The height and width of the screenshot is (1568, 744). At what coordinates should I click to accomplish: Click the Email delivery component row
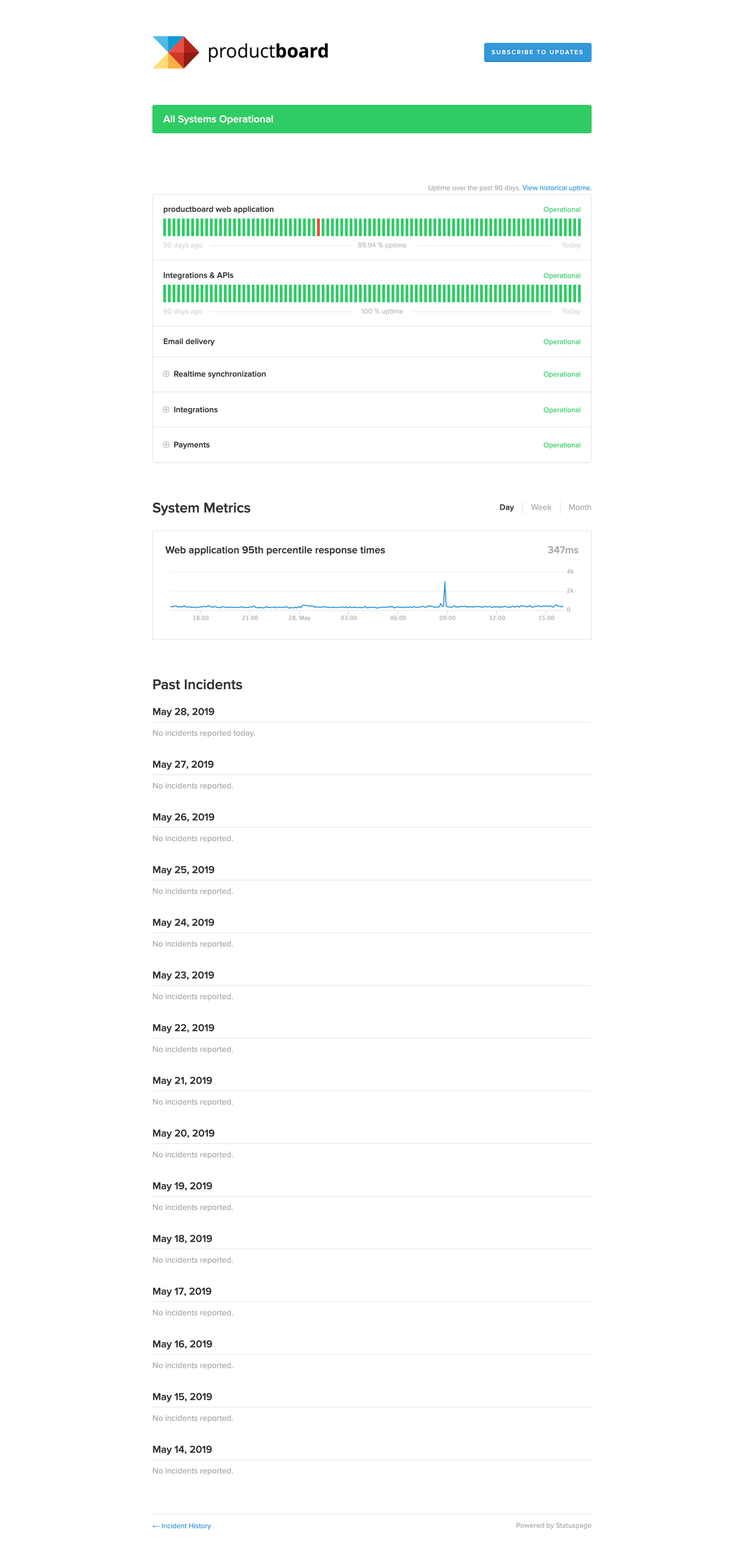(372, 342)
